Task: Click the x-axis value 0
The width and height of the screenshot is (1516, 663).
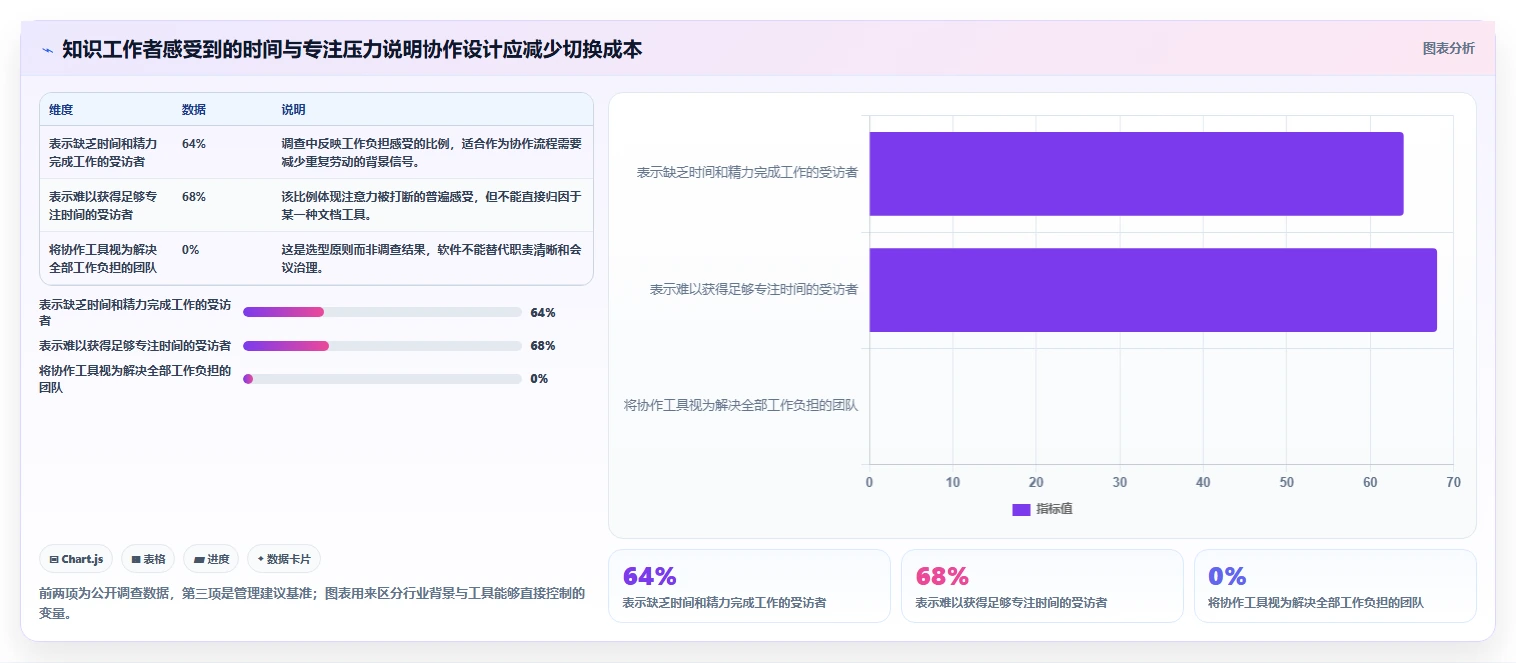Action: [869, 482]
